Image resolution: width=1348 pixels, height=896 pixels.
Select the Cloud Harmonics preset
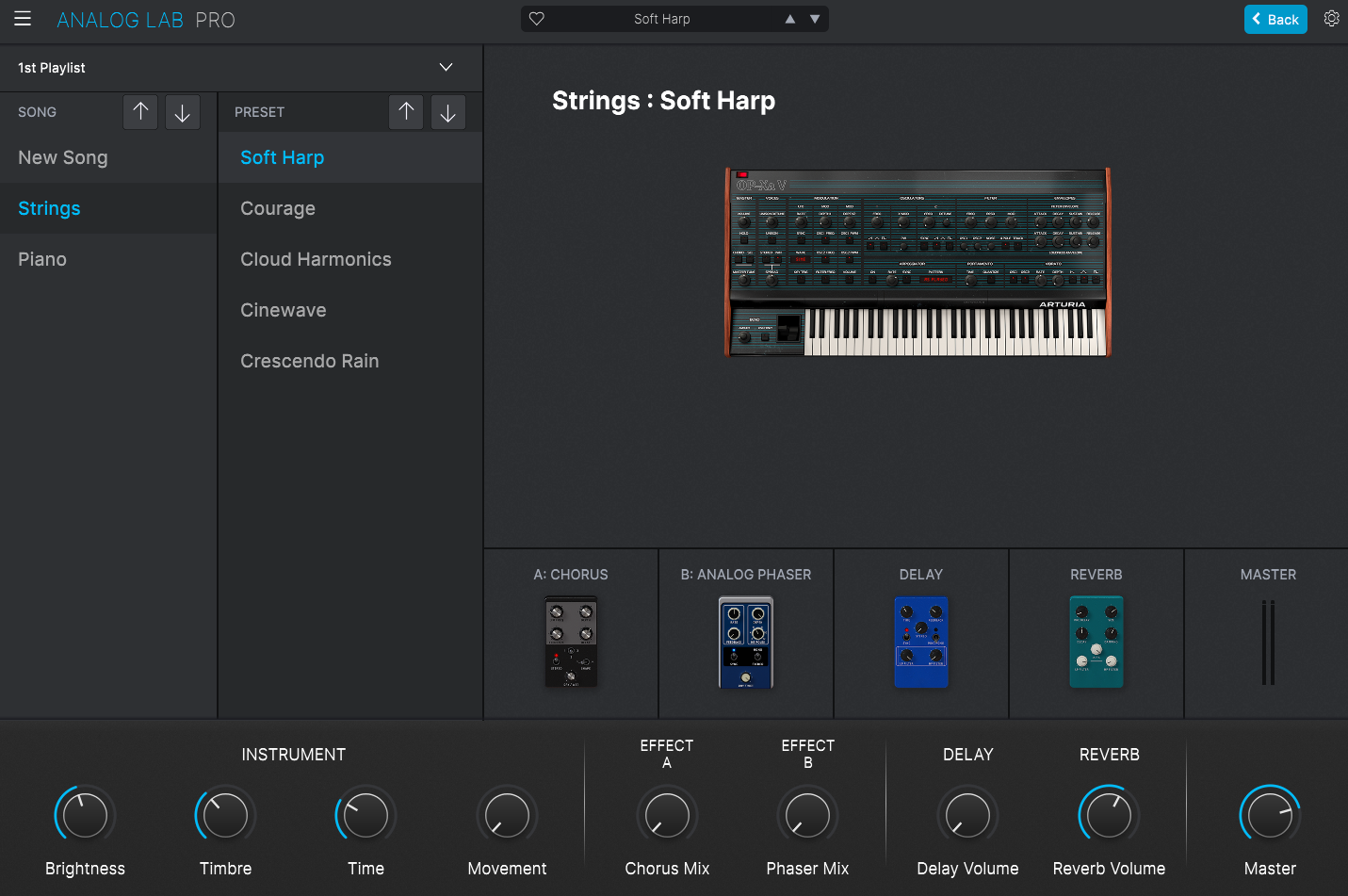[x=316, y=259]
